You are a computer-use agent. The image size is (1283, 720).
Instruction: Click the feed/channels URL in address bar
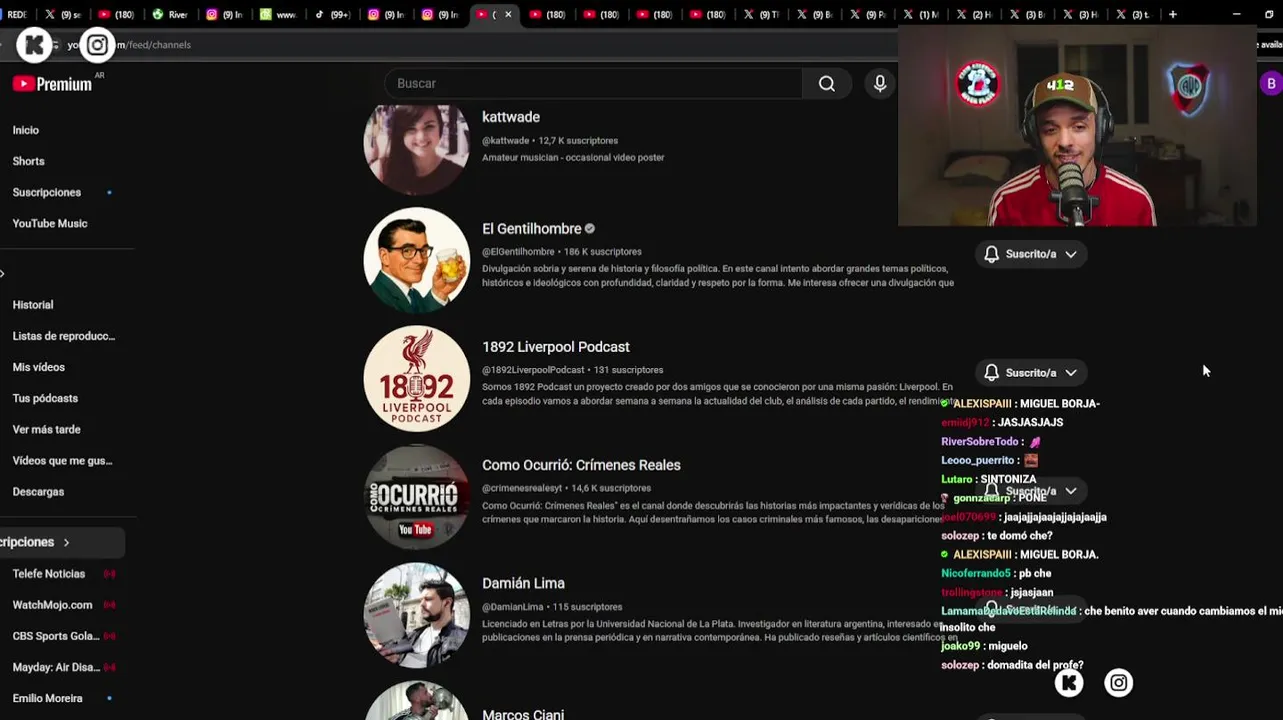(x=130, y=45)
